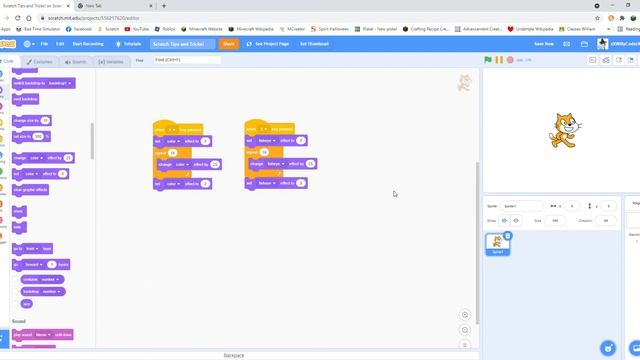Open fisheye dropdown in right script change block
The width and height of the screenshot is (640, 360).
click(x=276, y=164)
